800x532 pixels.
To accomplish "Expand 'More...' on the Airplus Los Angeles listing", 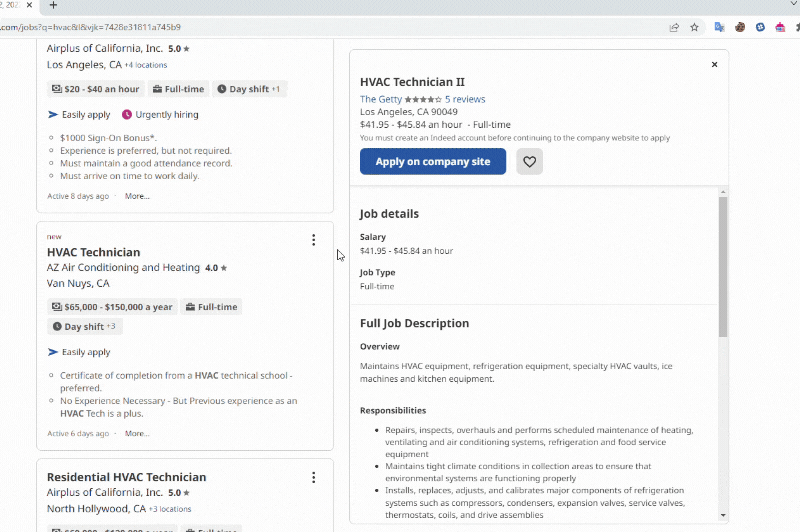I will (x=137, y=196).
